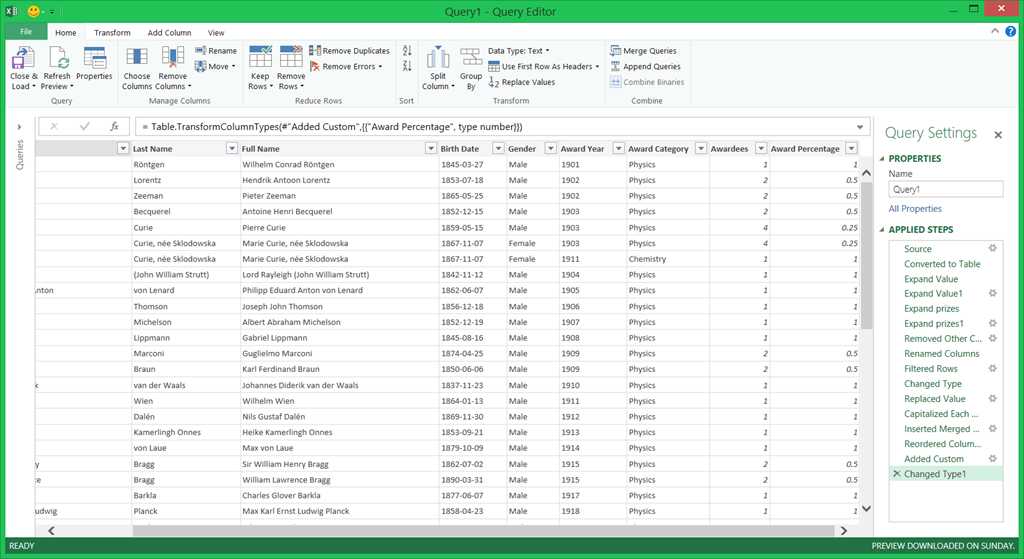
Task: Open the Choose Columns tool
Action: pyautogui.click(x=137, y=58)
